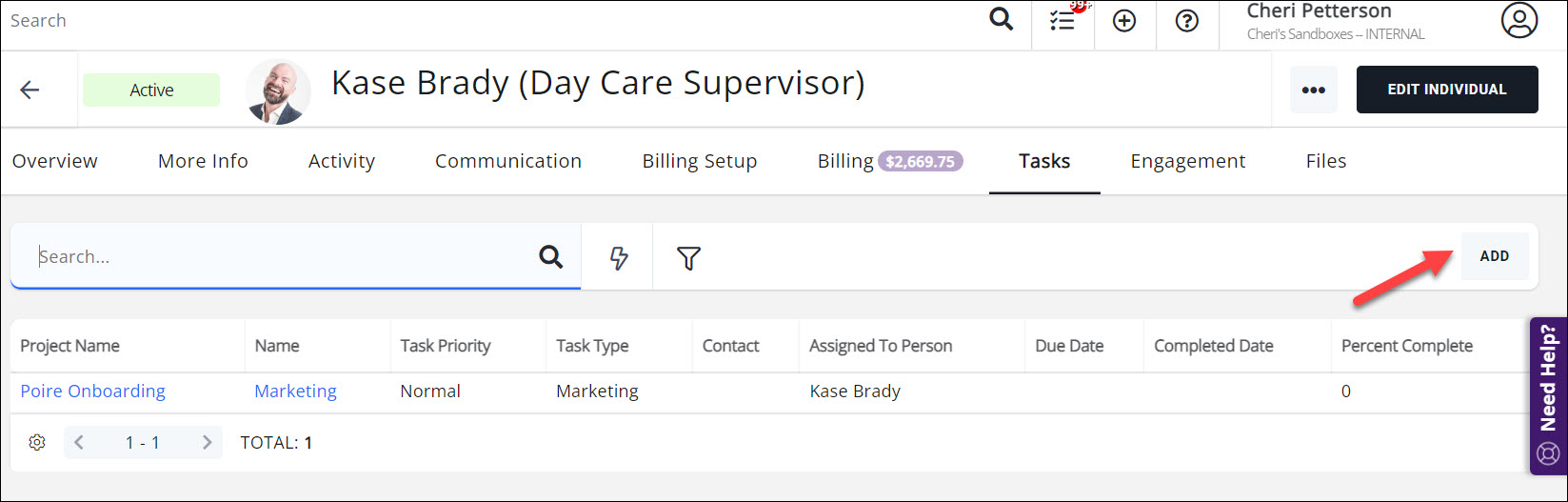Switch to the Billing tab

(x=844, y=161)
